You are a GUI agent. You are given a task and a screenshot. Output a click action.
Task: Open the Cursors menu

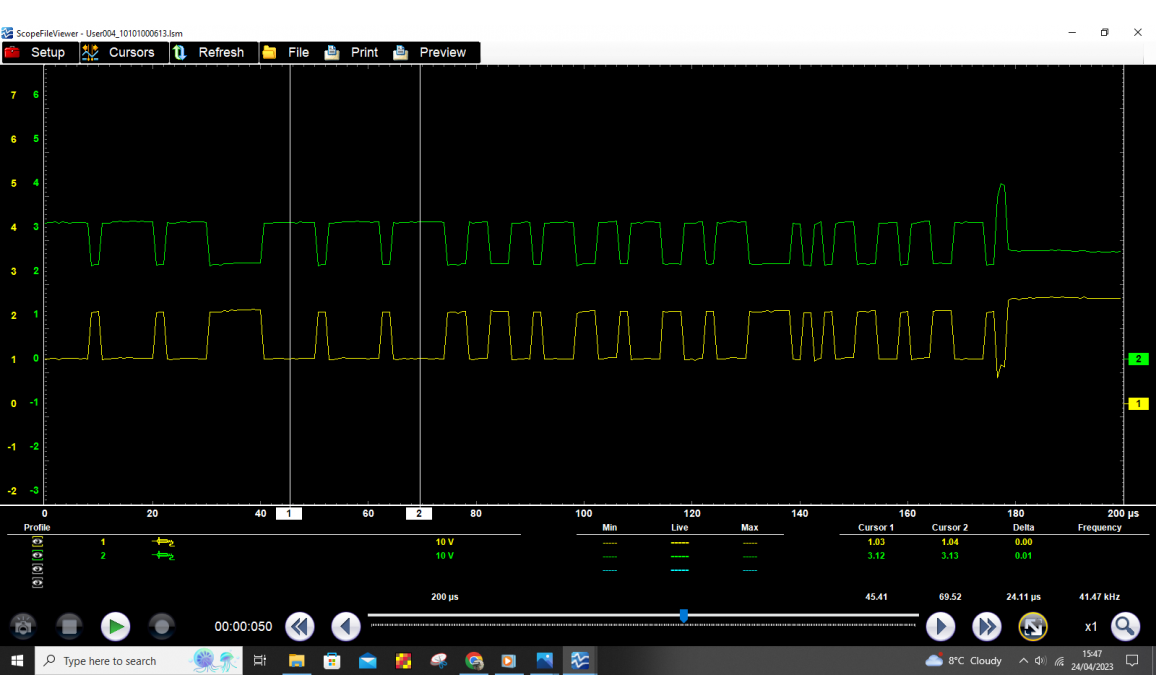[x=119, y=52]
